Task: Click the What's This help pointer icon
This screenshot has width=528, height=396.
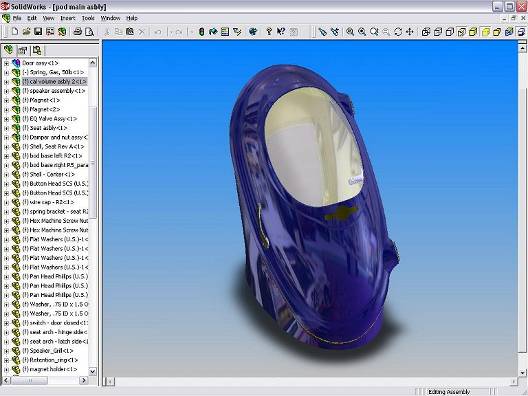Action: 281,32
